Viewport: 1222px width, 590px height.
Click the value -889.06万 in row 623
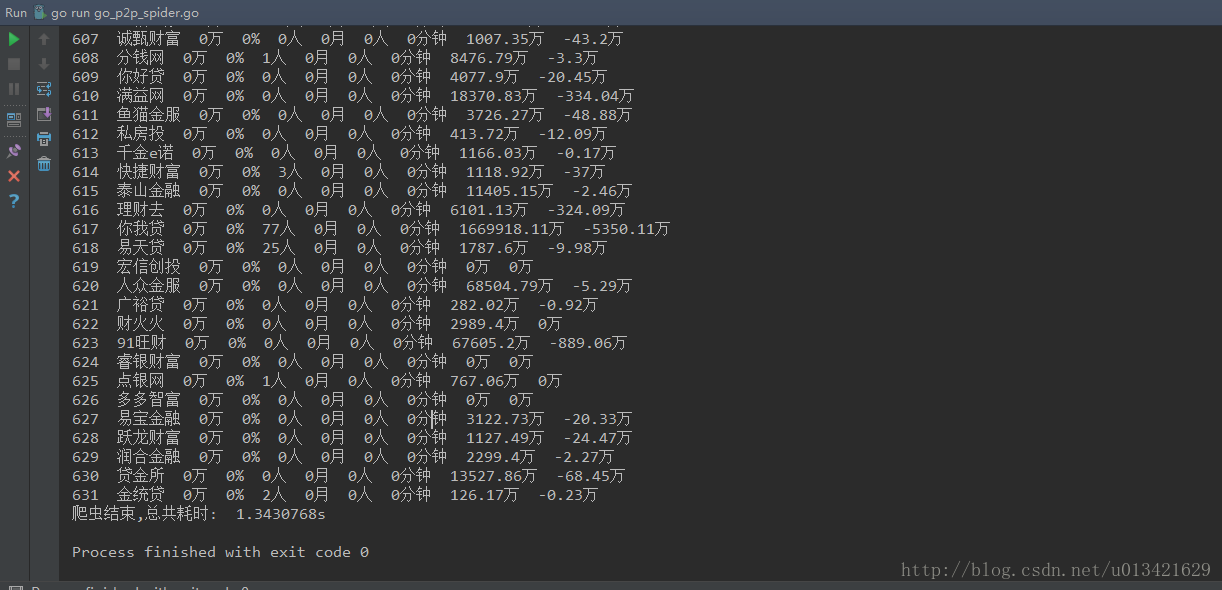point(590,343)
